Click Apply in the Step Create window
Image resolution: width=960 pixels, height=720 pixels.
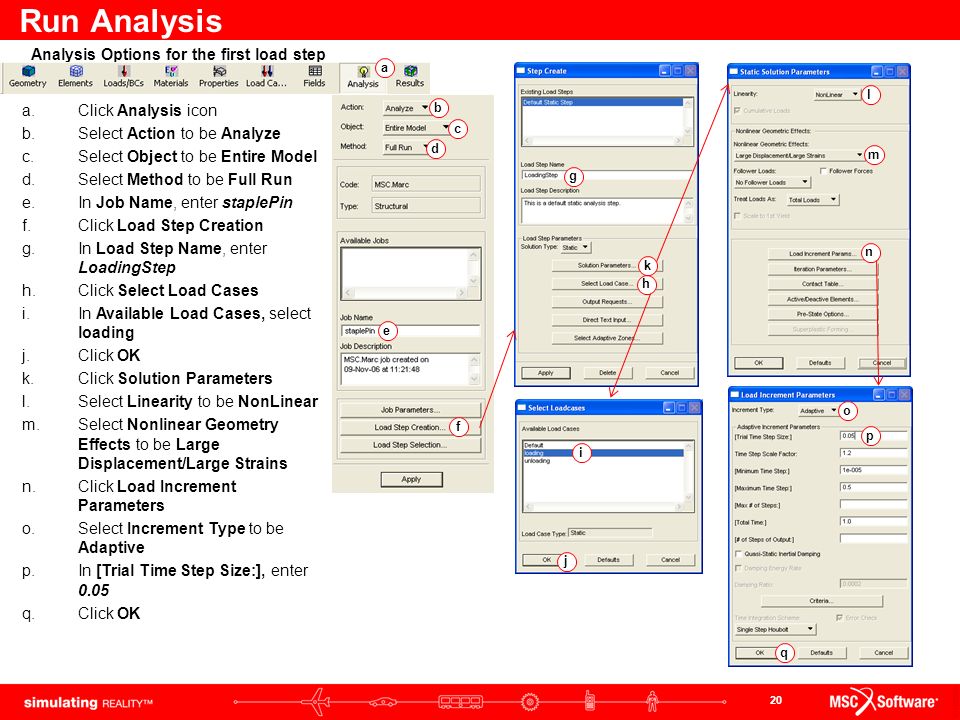pos(546,373)
